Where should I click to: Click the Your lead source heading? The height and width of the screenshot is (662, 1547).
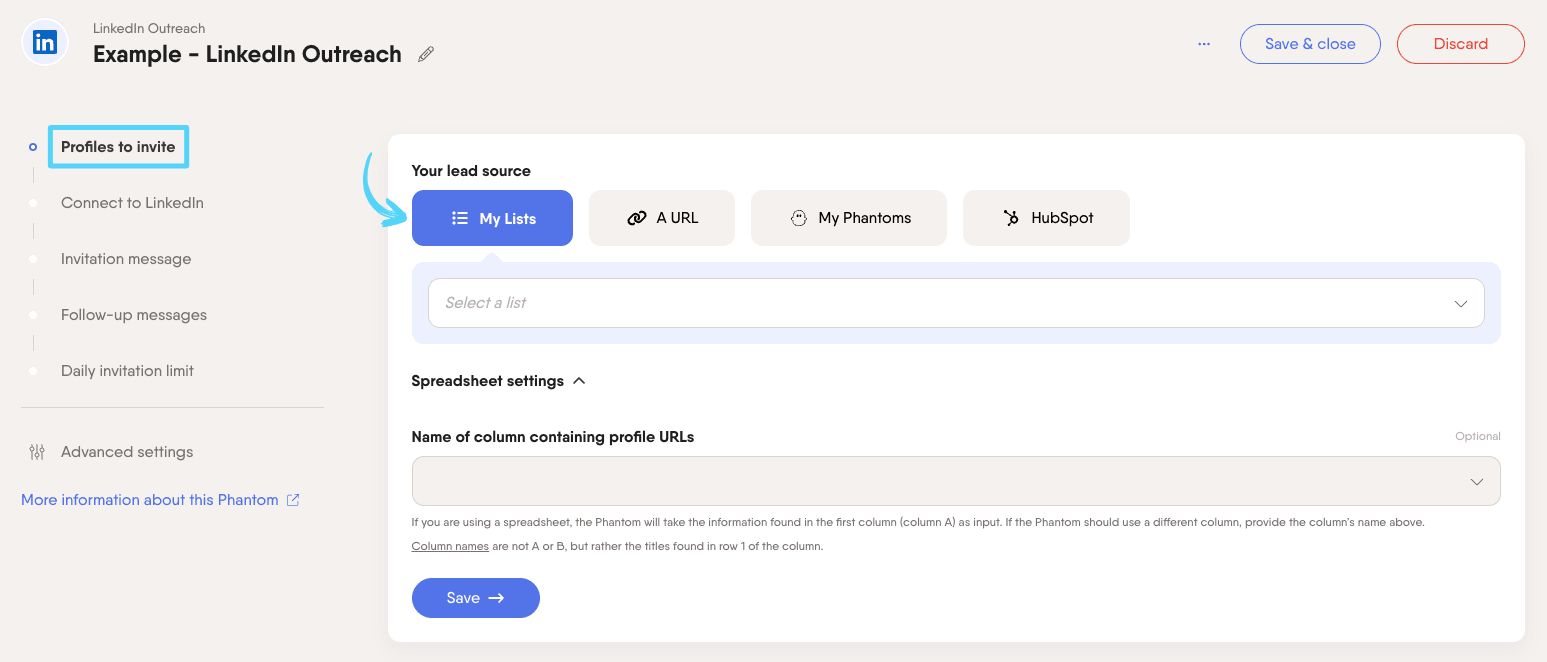471,171
